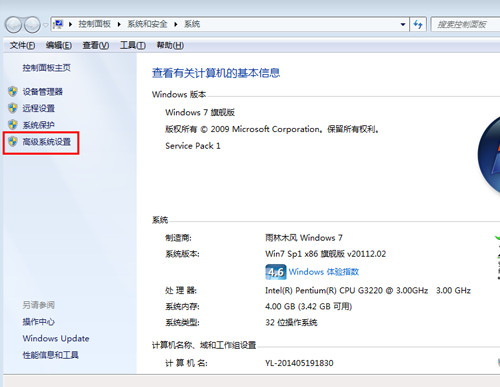Click manufacturer value 雨林木风 Windows 7

[x=304, y=238]
